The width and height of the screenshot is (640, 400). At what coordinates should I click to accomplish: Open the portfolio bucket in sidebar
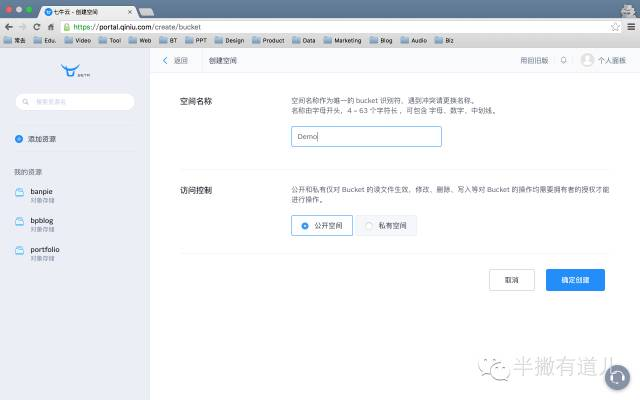43,251
